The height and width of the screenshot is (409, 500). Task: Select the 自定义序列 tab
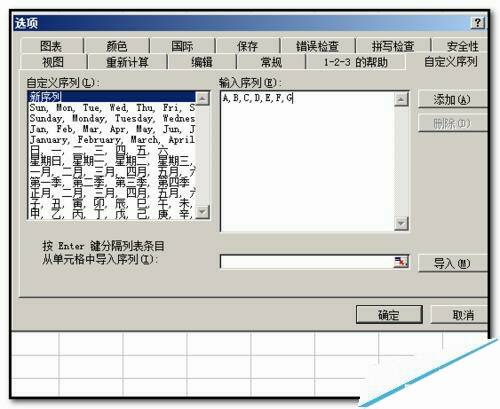point(451,61)
